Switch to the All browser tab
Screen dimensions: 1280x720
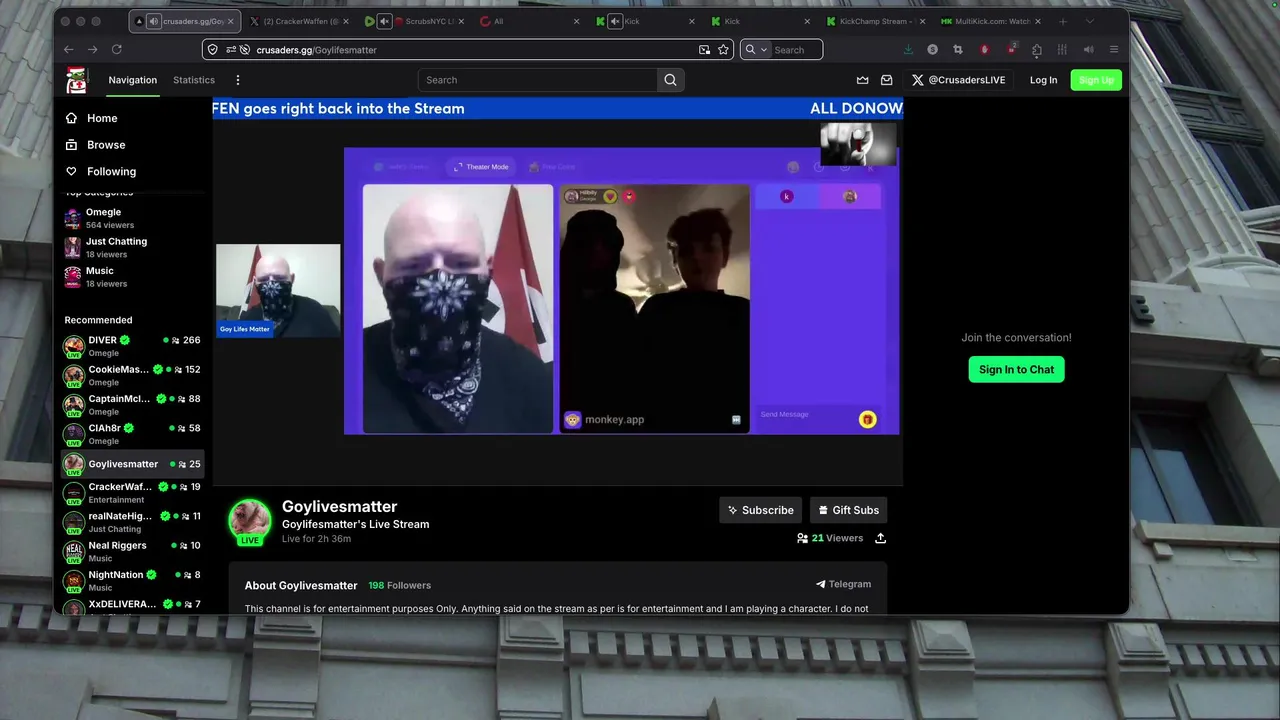pyautogui.click(x=528, y=21)
